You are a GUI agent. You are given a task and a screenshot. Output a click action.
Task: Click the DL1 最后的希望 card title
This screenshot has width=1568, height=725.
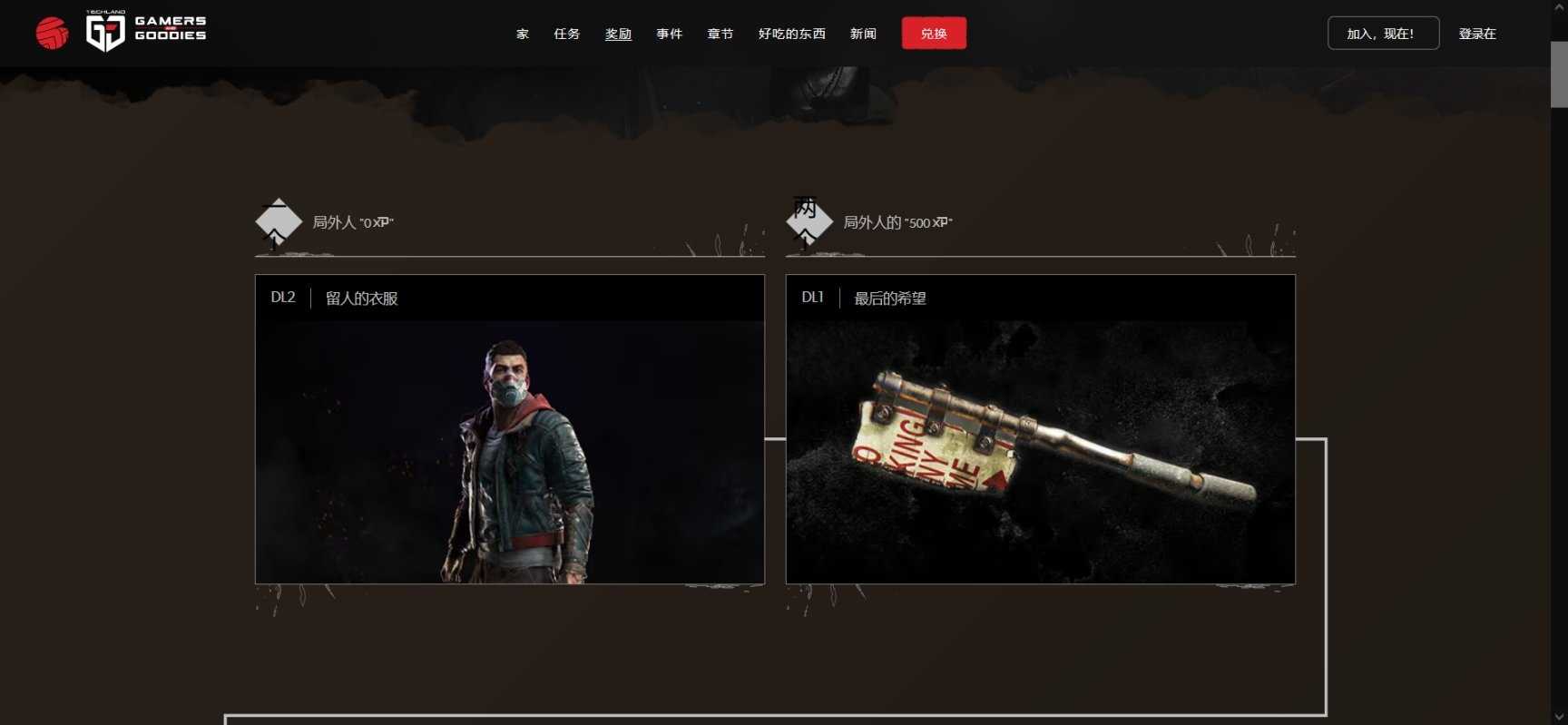(x=864, y=298)
